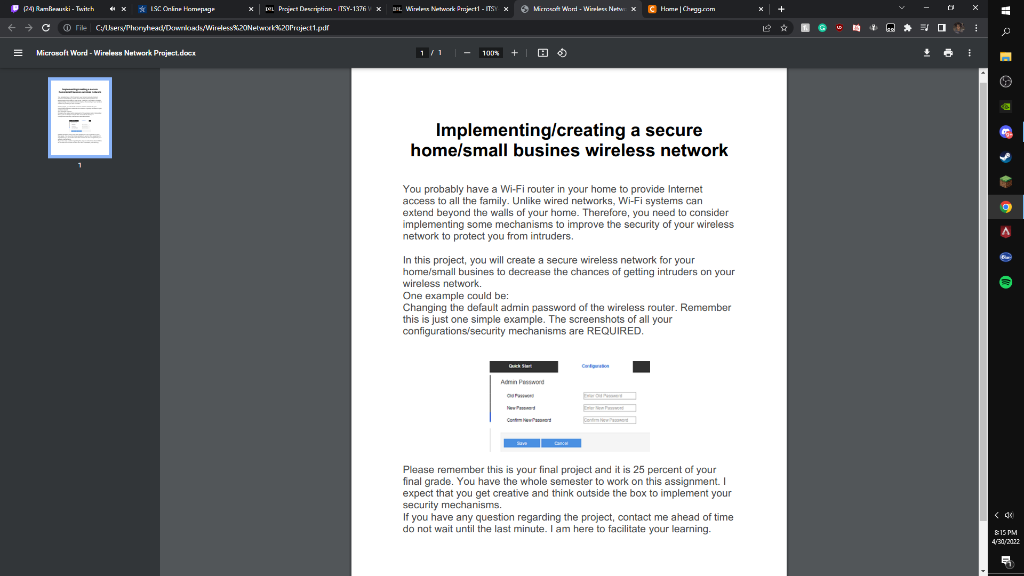
Task: Select the zoom out icon
Action: (466, 54)
